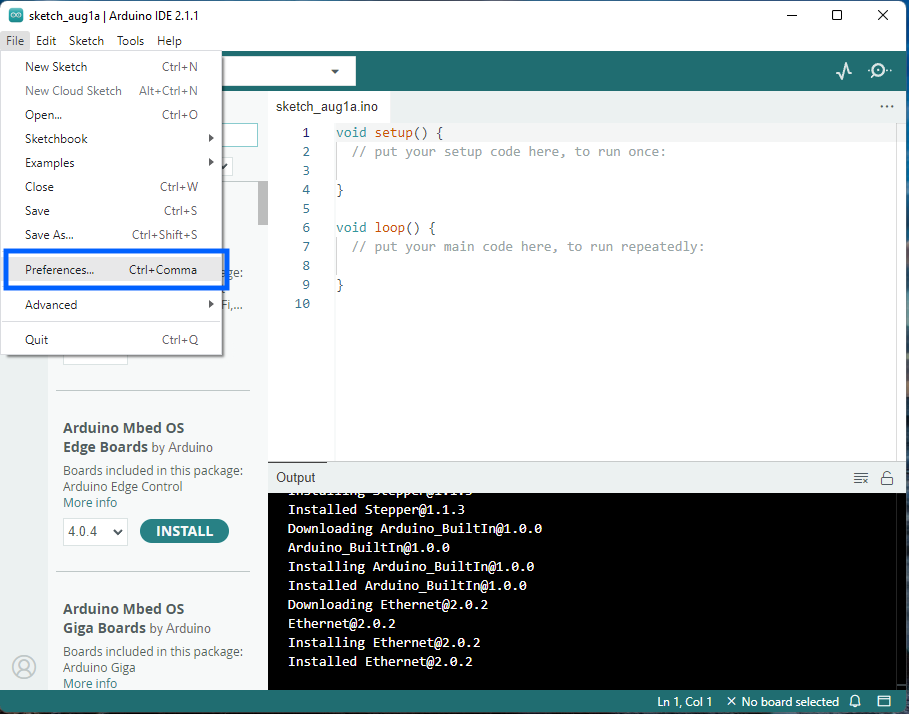Toggle the Output scroll lock
909x714 pixels.
[x=886, y=478]
